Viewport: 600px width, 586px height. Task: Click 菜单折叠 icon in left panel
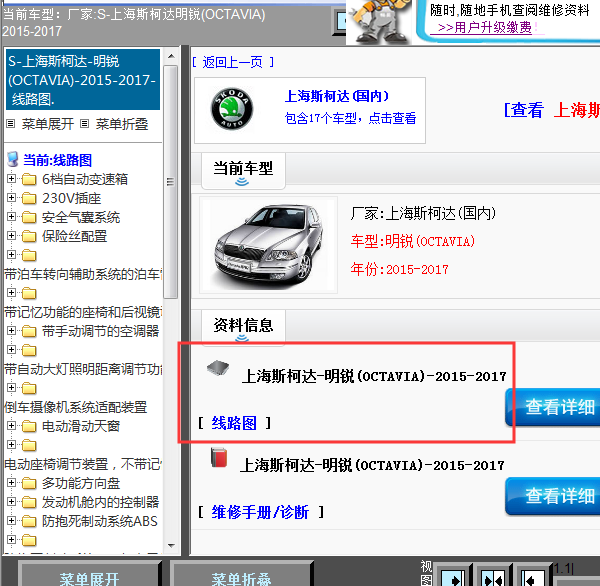[85, 124]
